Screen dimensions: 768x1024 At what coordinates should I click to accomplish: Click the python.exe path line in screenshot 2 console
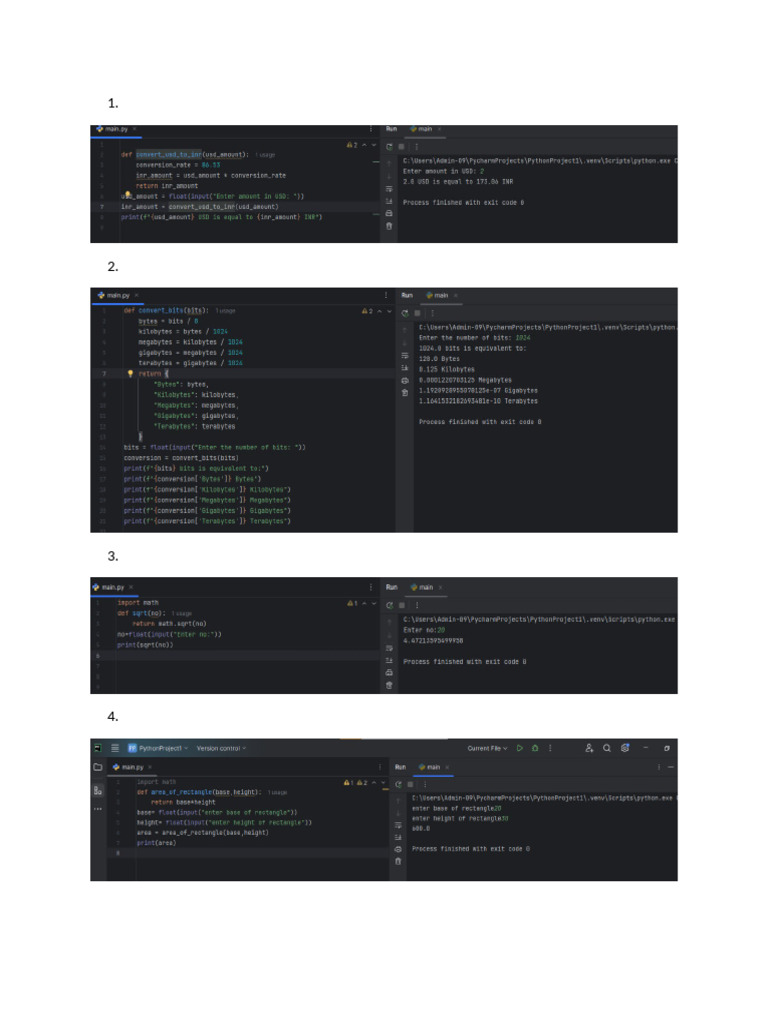tap(547, 327)
